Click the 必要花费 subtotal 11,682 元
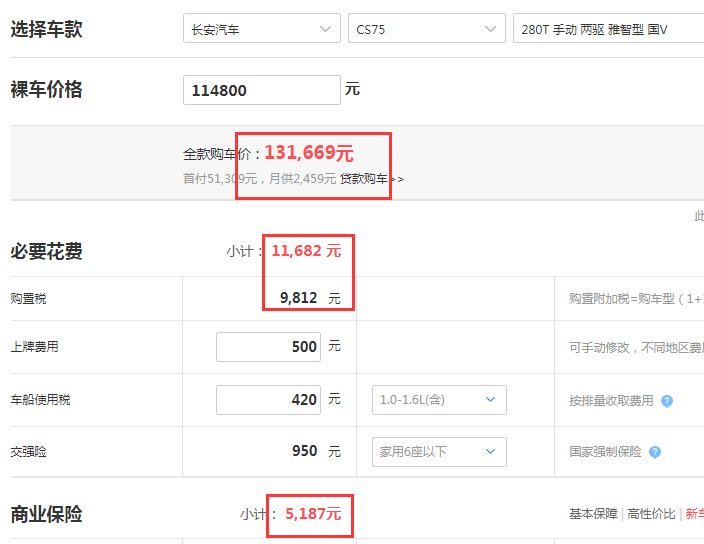Viewport: 704px width, 544px height. pos(306,251)
